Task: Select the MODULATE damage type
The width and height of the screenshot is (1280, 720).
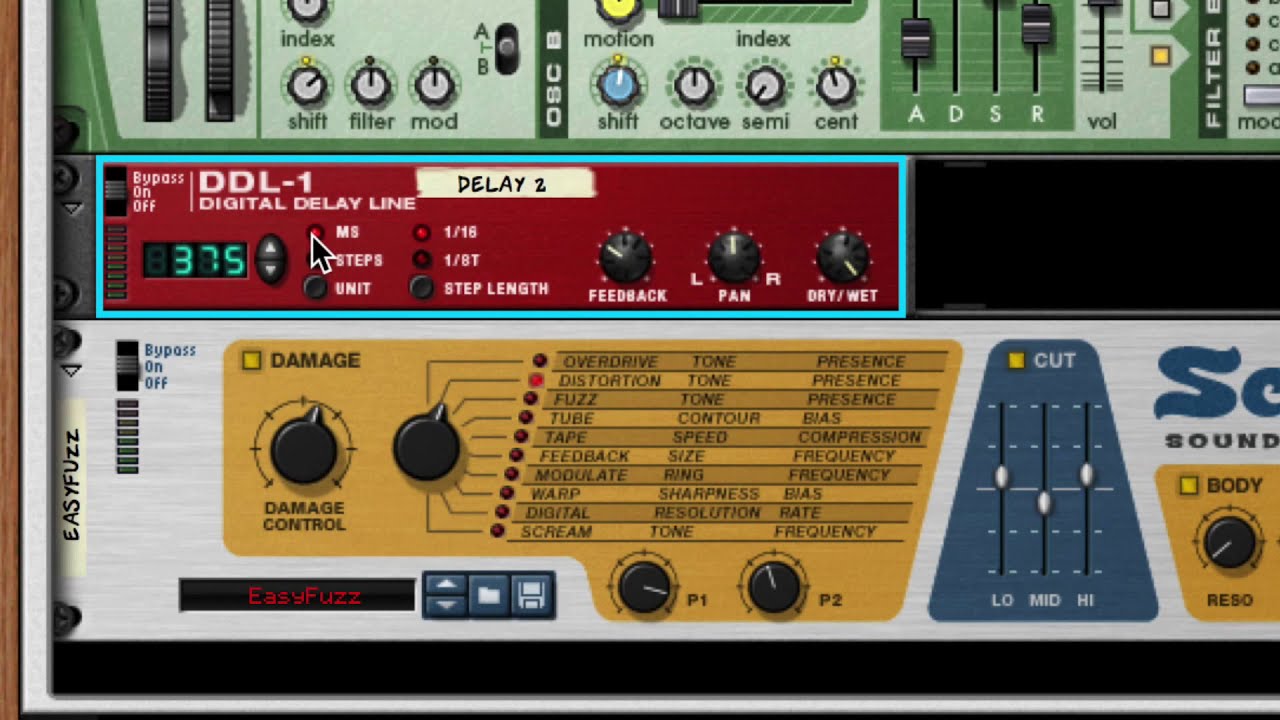Action: tap(512, 474)
